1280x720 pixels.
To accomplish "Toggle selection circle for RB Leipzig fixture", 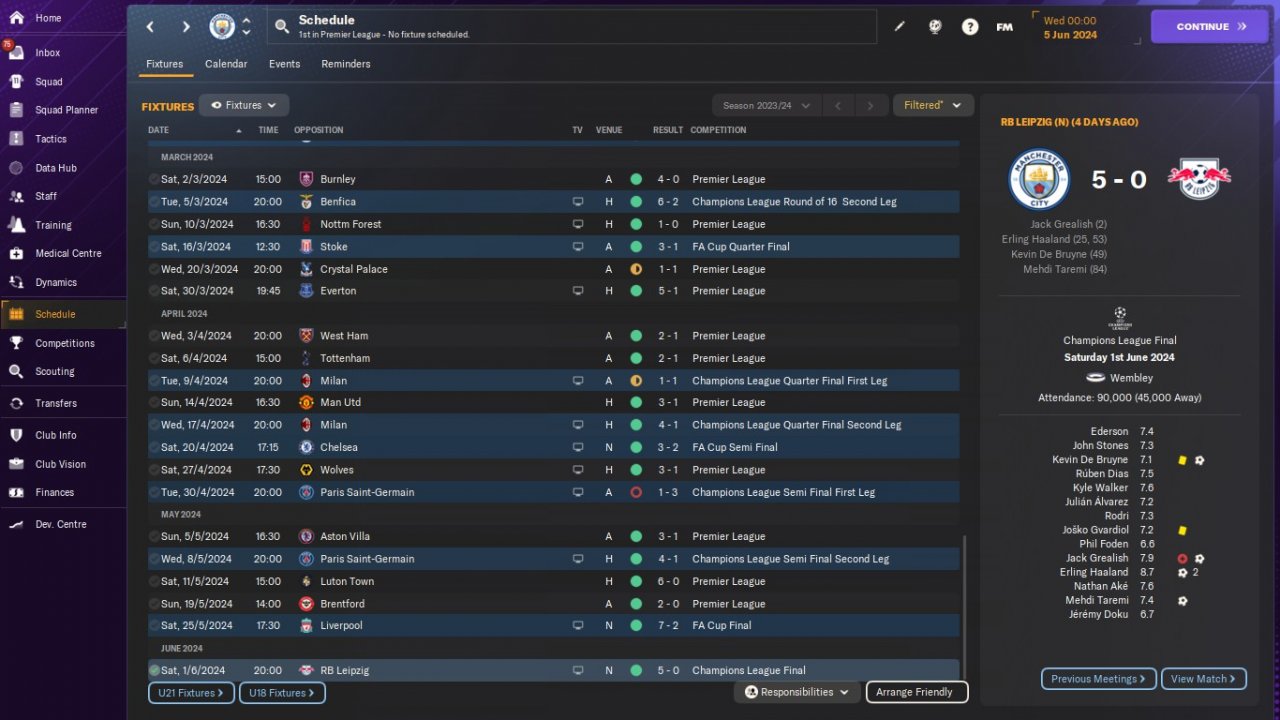I will pos(154,670).
